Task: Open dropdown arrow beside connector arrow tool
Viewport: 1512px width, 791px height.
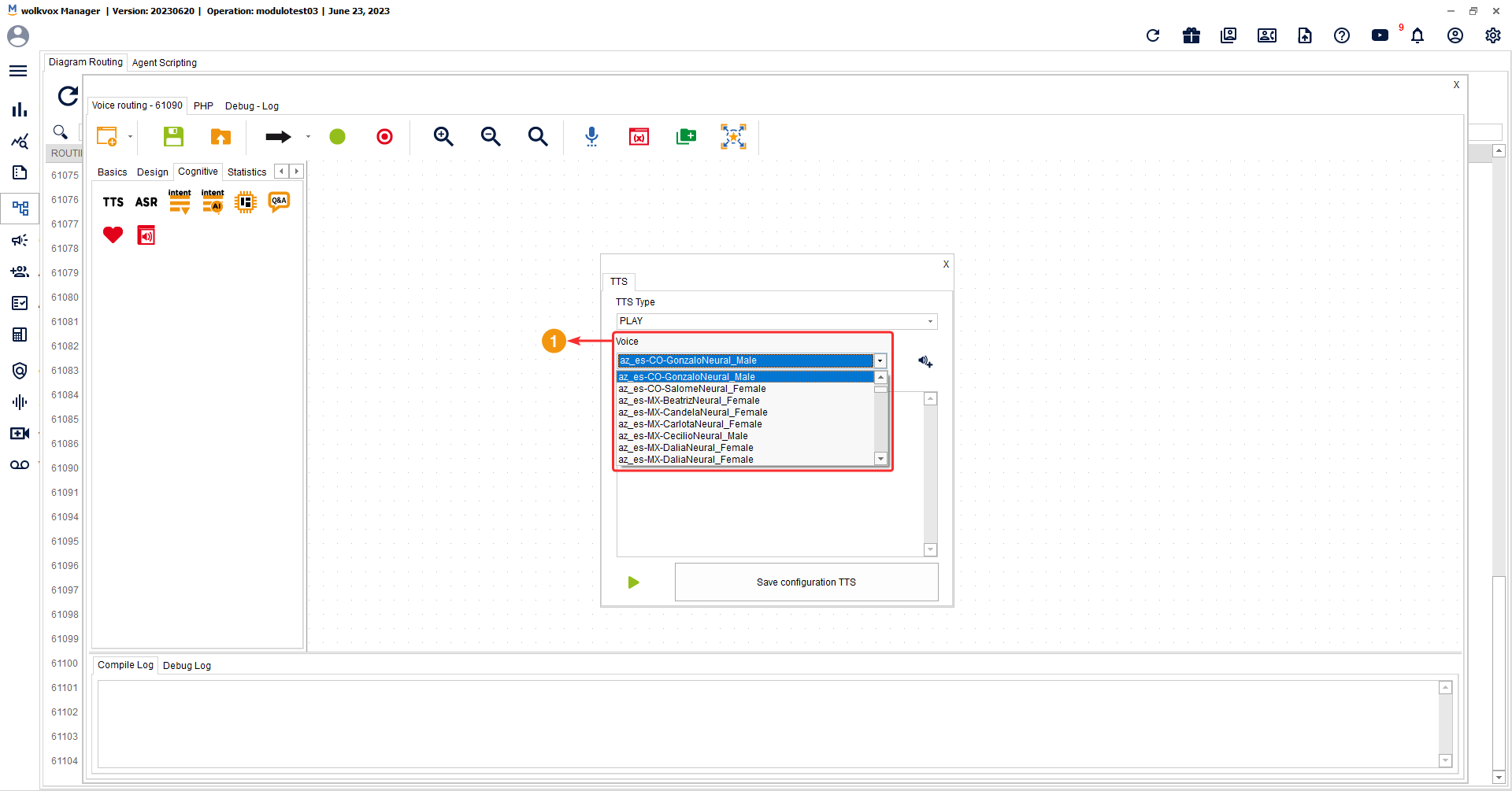Action: (x=308, y=137)
